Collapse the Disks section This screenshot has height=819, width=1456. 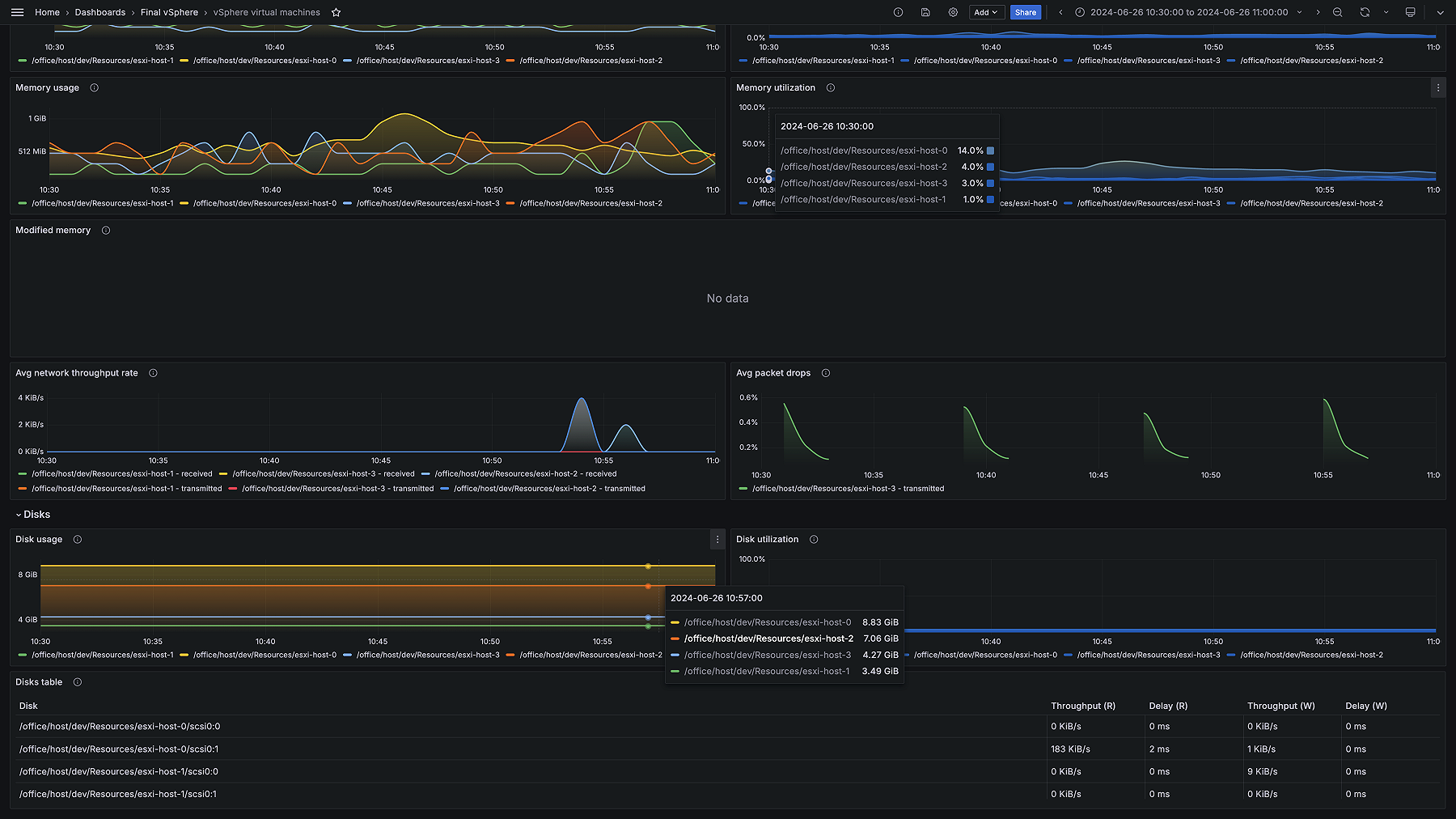34,514
